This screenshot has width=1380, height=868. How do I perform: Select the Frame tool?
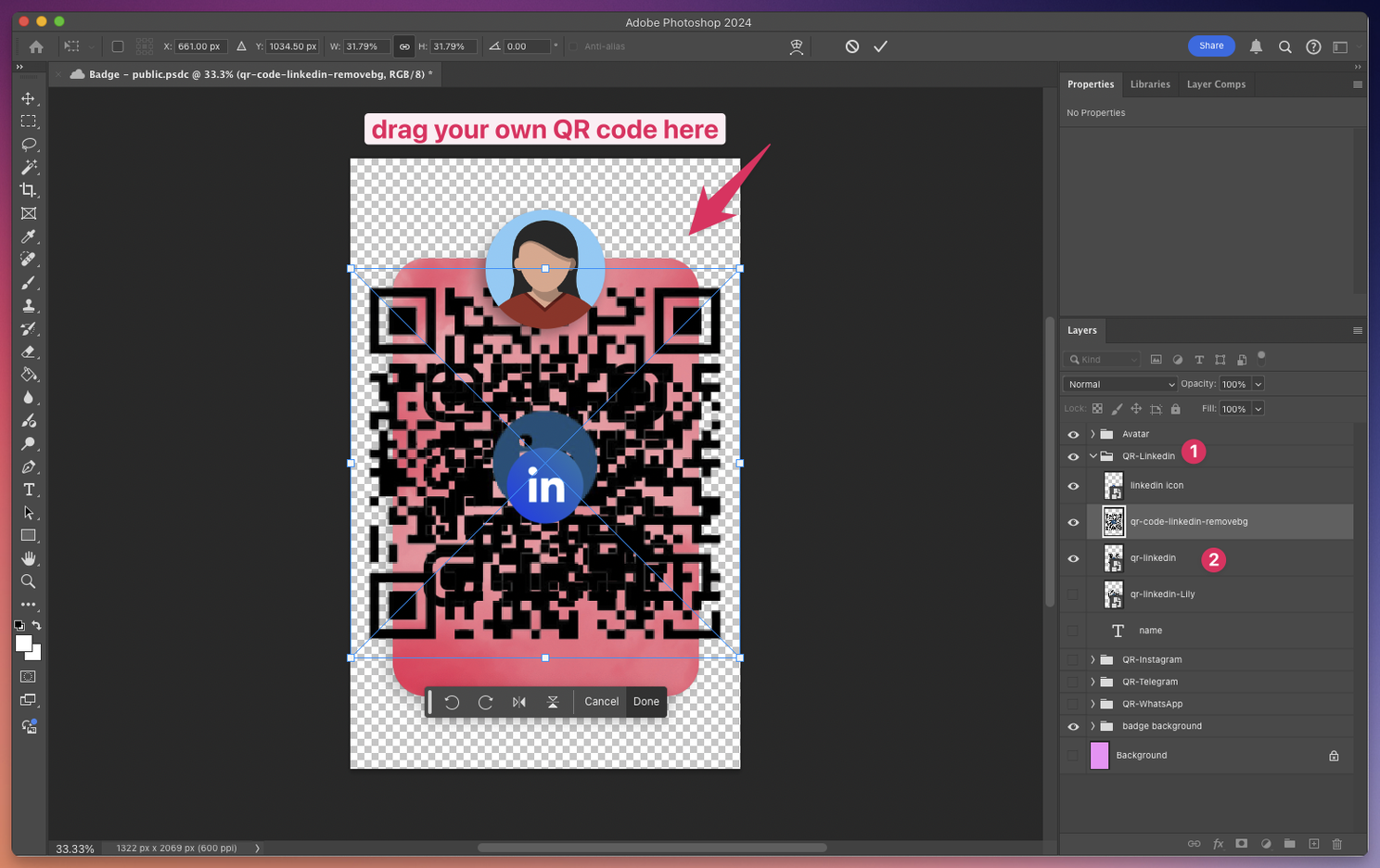[29, 213]
